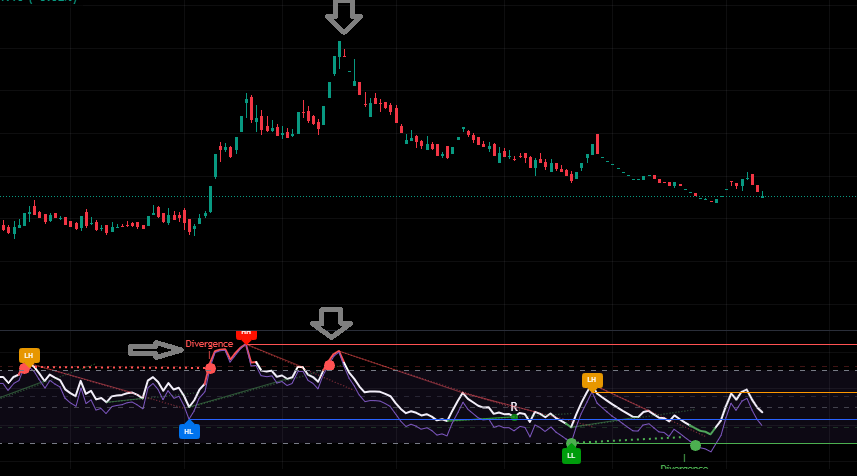Click the green LL pivot label
This screenshot has width=857, height=476.
point(571,455)
